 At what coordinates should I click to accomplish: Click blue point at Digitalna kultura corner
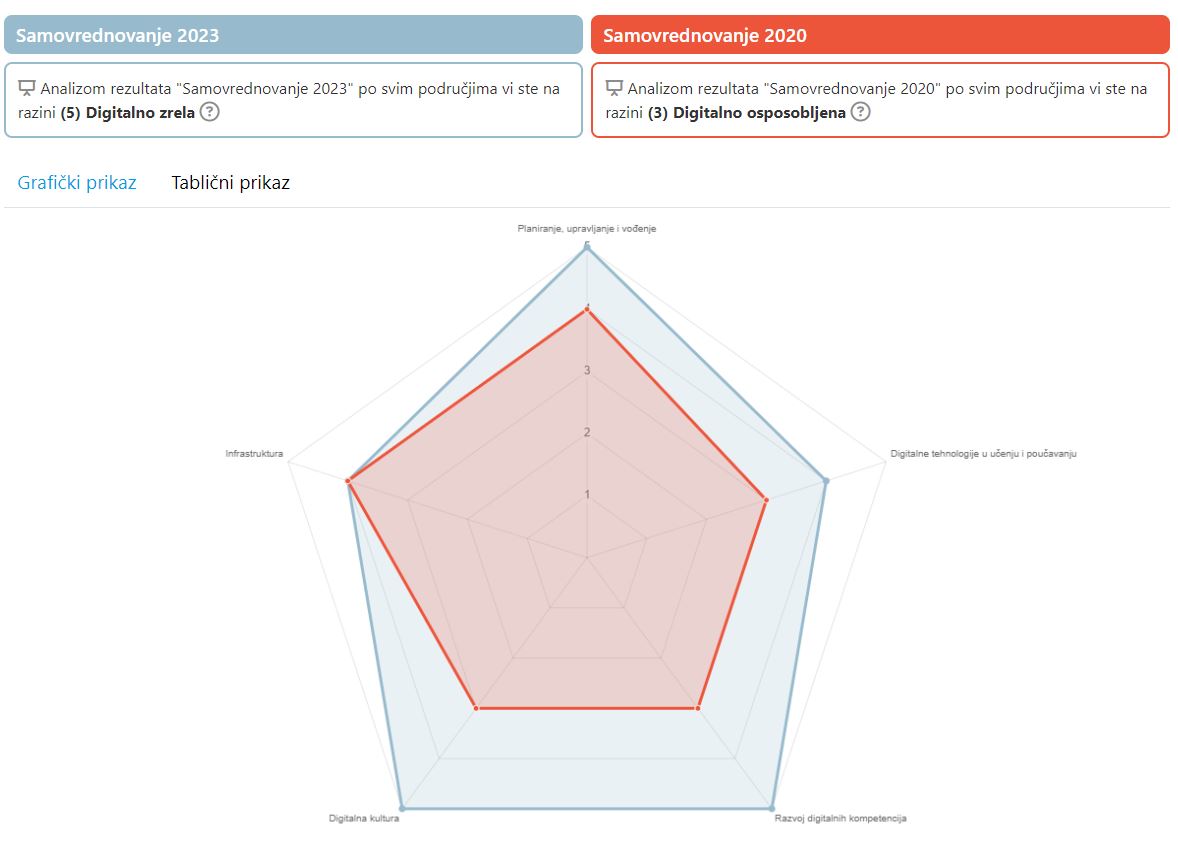[x=402, y=809]
